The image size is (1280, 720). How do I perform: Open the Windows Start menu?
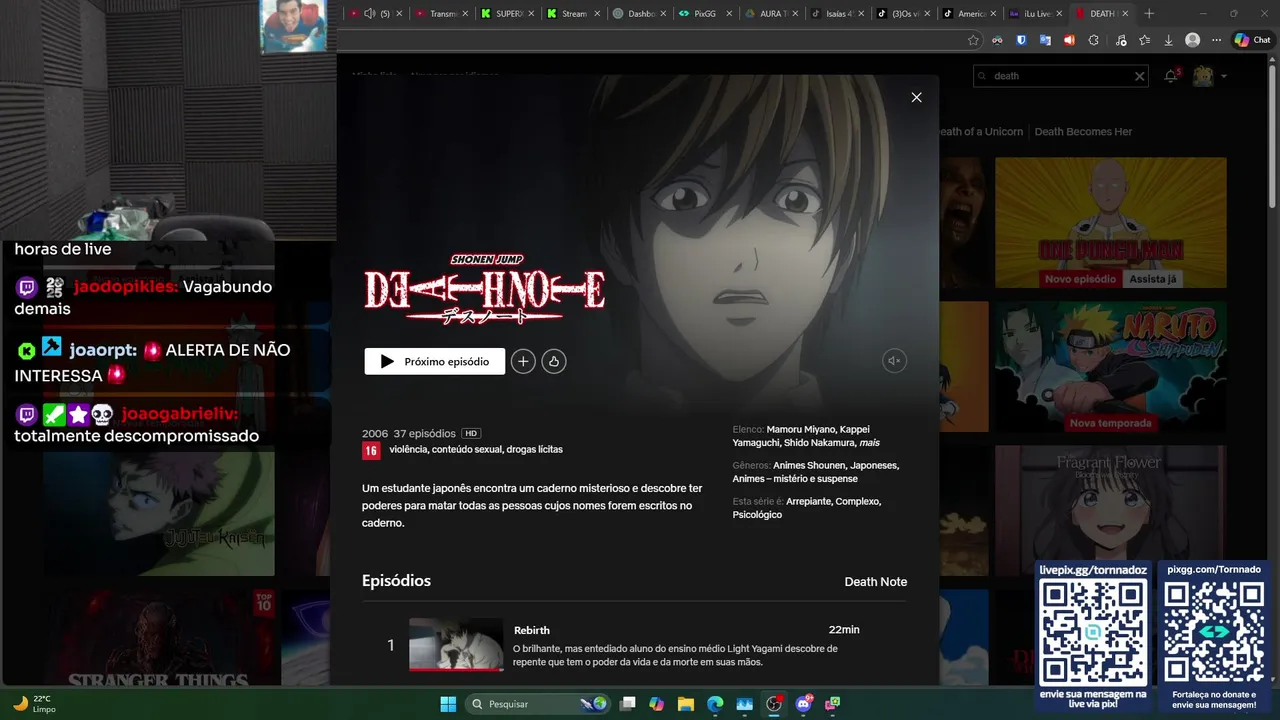(448, 704)
